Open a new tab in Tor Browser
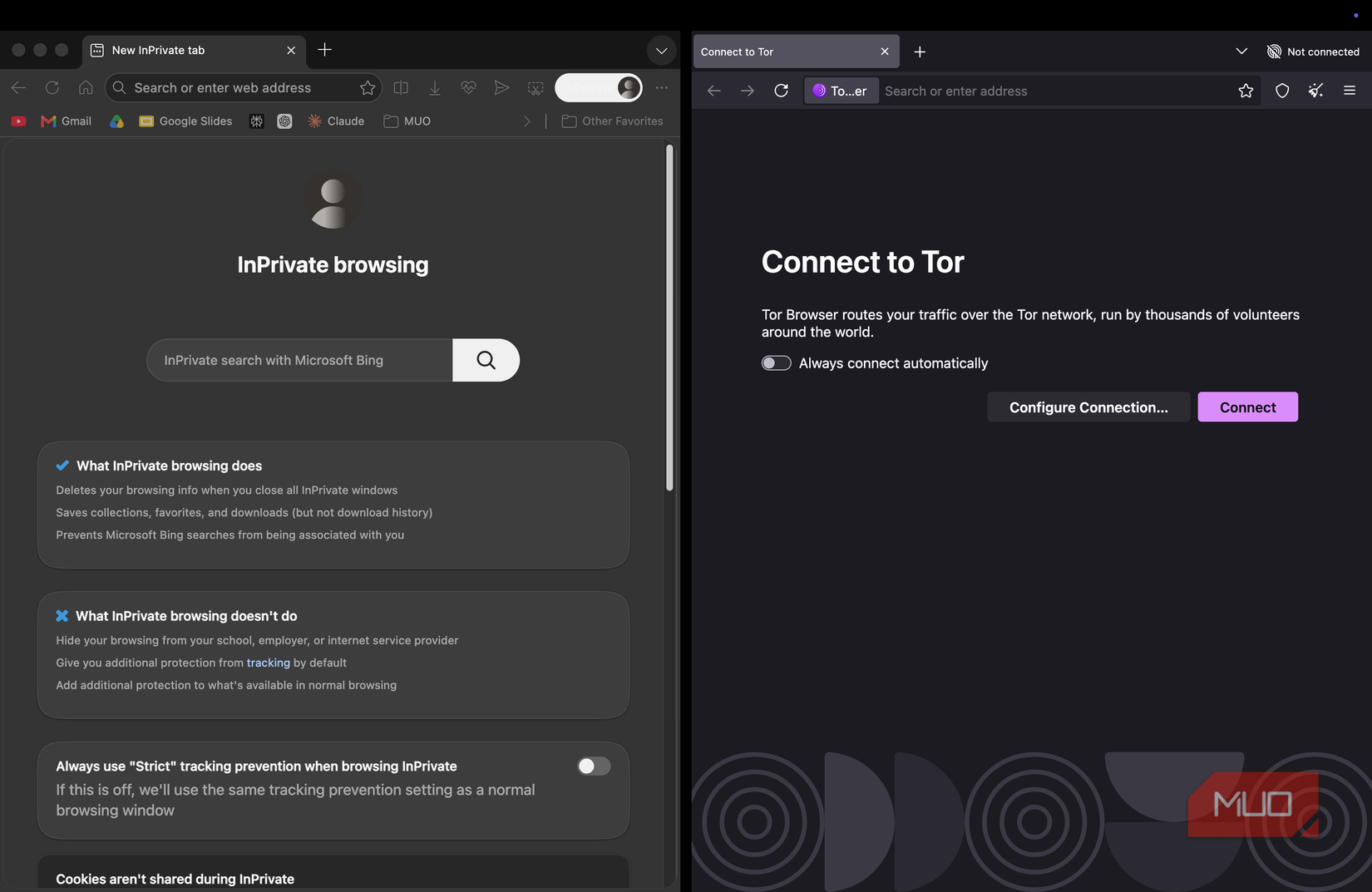 [920, 52]
